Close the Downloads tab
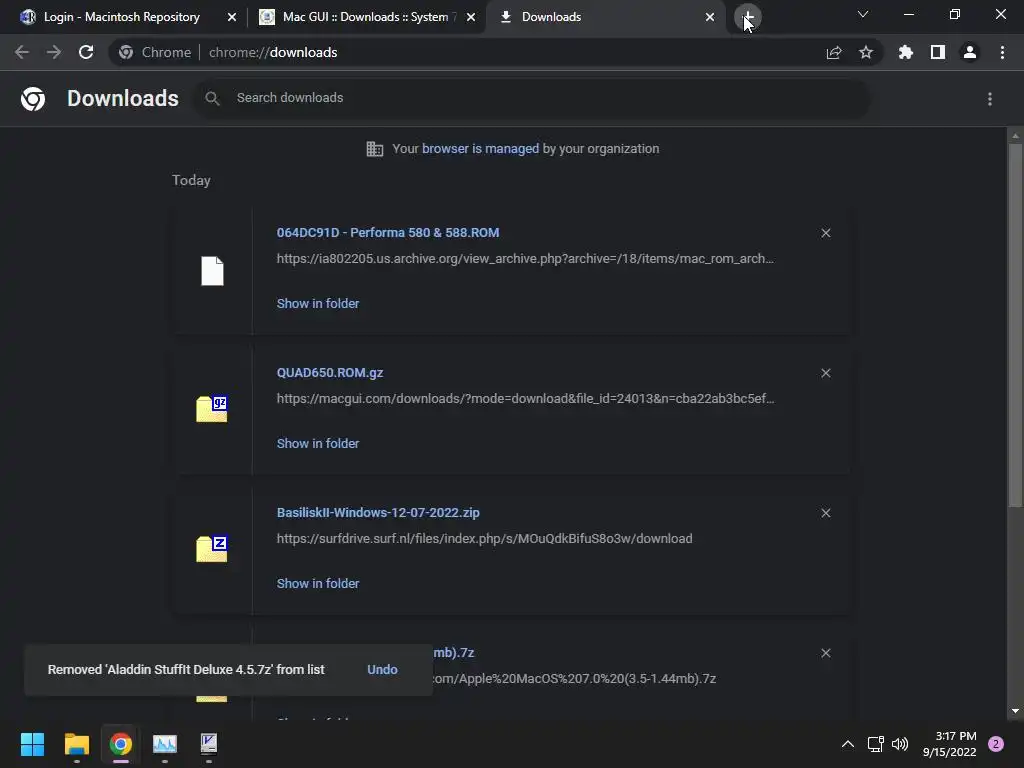The height and width of the screenshot is (768, 1024). point(710,17)
